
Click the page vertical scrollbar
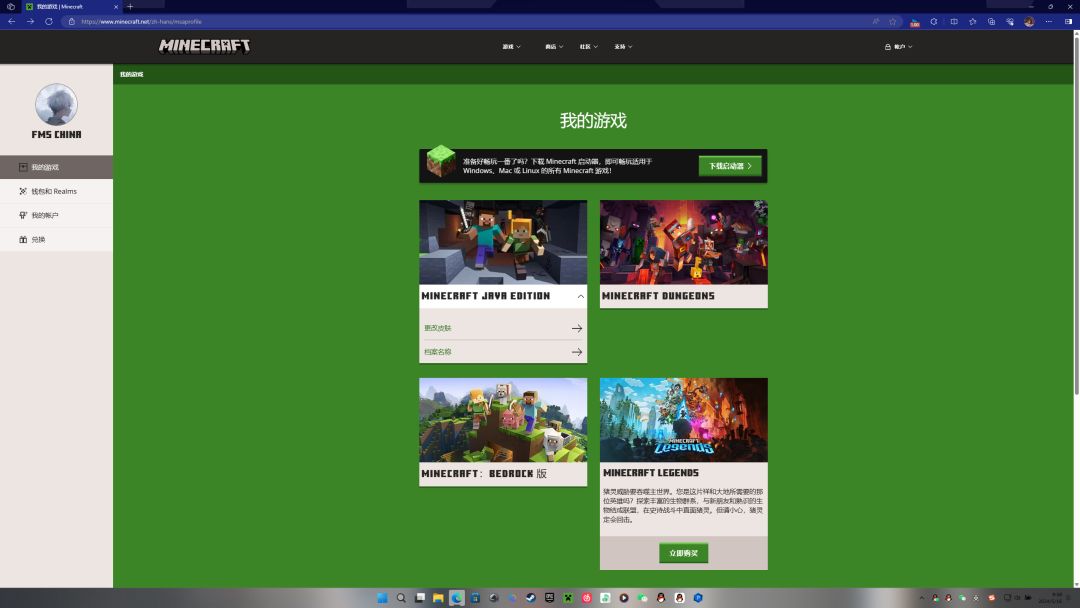[1076, 216]
